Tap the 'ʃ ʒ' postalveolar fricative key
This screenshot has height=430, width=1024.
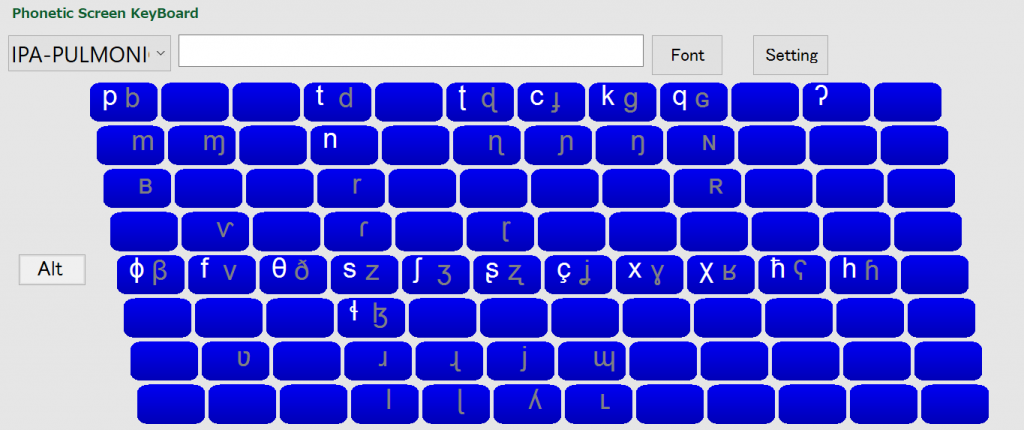435,274
